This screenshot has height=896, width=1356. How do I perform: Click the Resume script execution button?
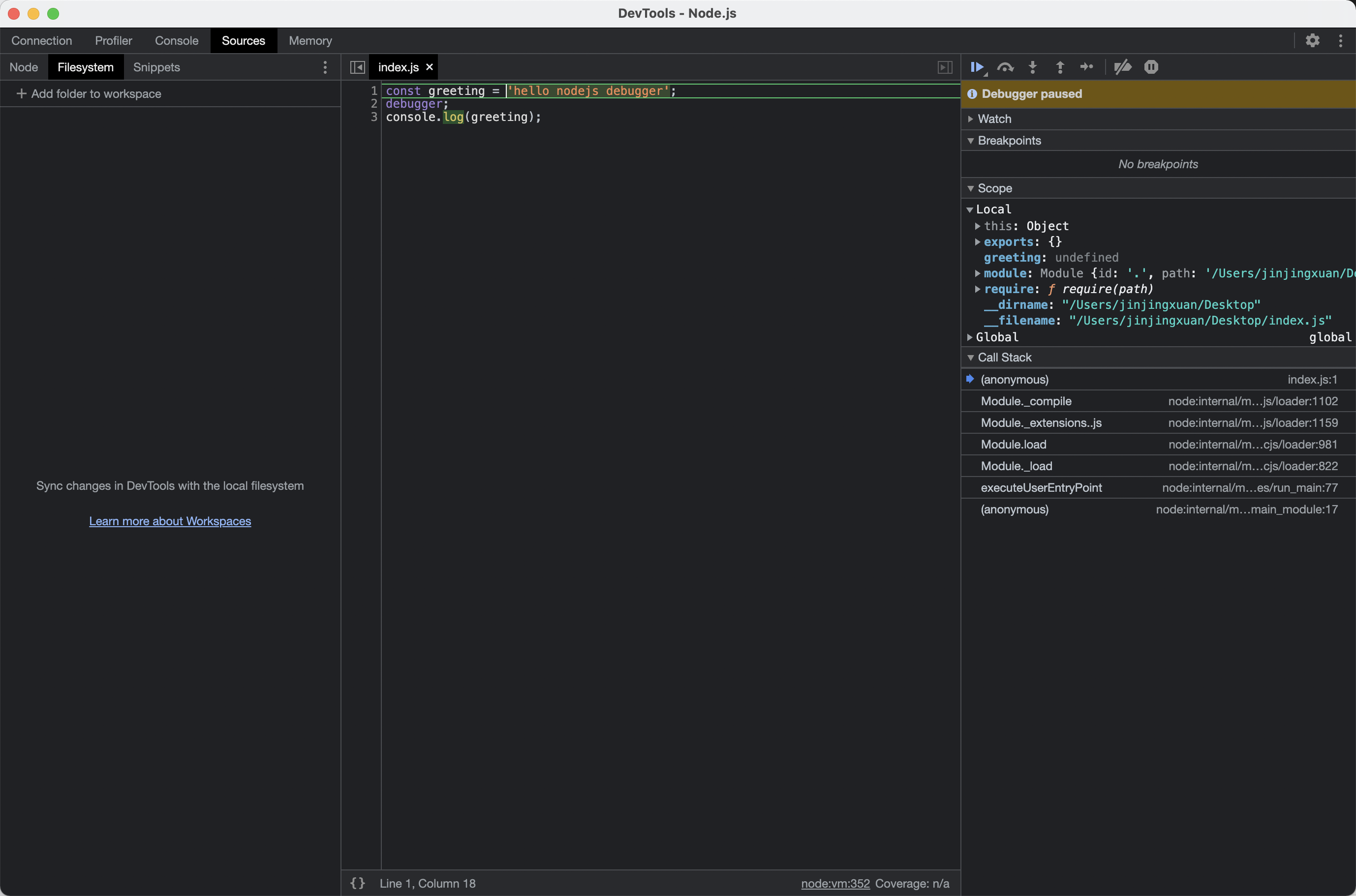(x=979, y=67)
